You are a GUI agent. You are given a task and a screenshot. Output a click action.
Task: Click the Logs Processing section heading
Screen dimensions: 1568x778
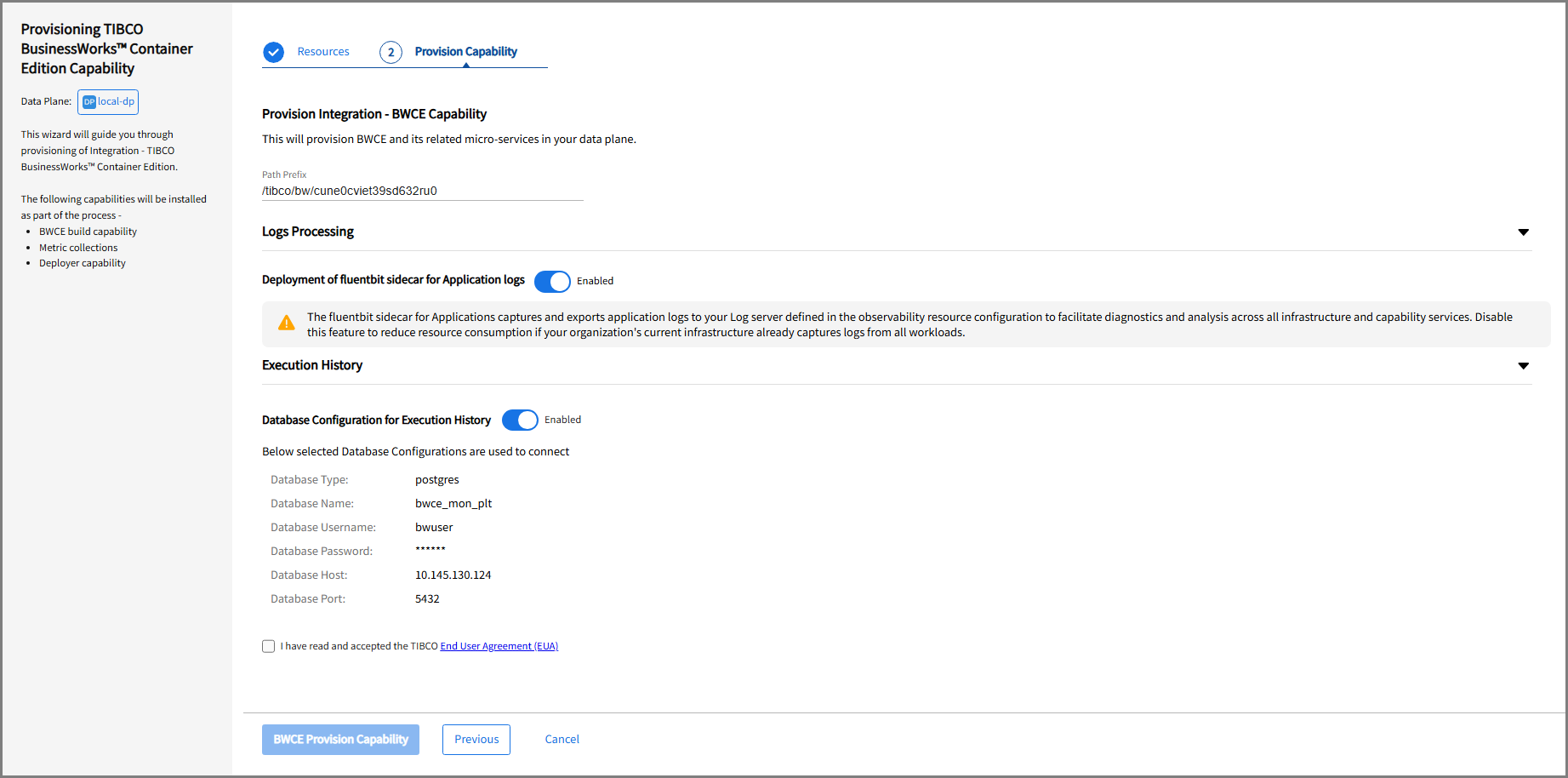[x=308, y=232]
